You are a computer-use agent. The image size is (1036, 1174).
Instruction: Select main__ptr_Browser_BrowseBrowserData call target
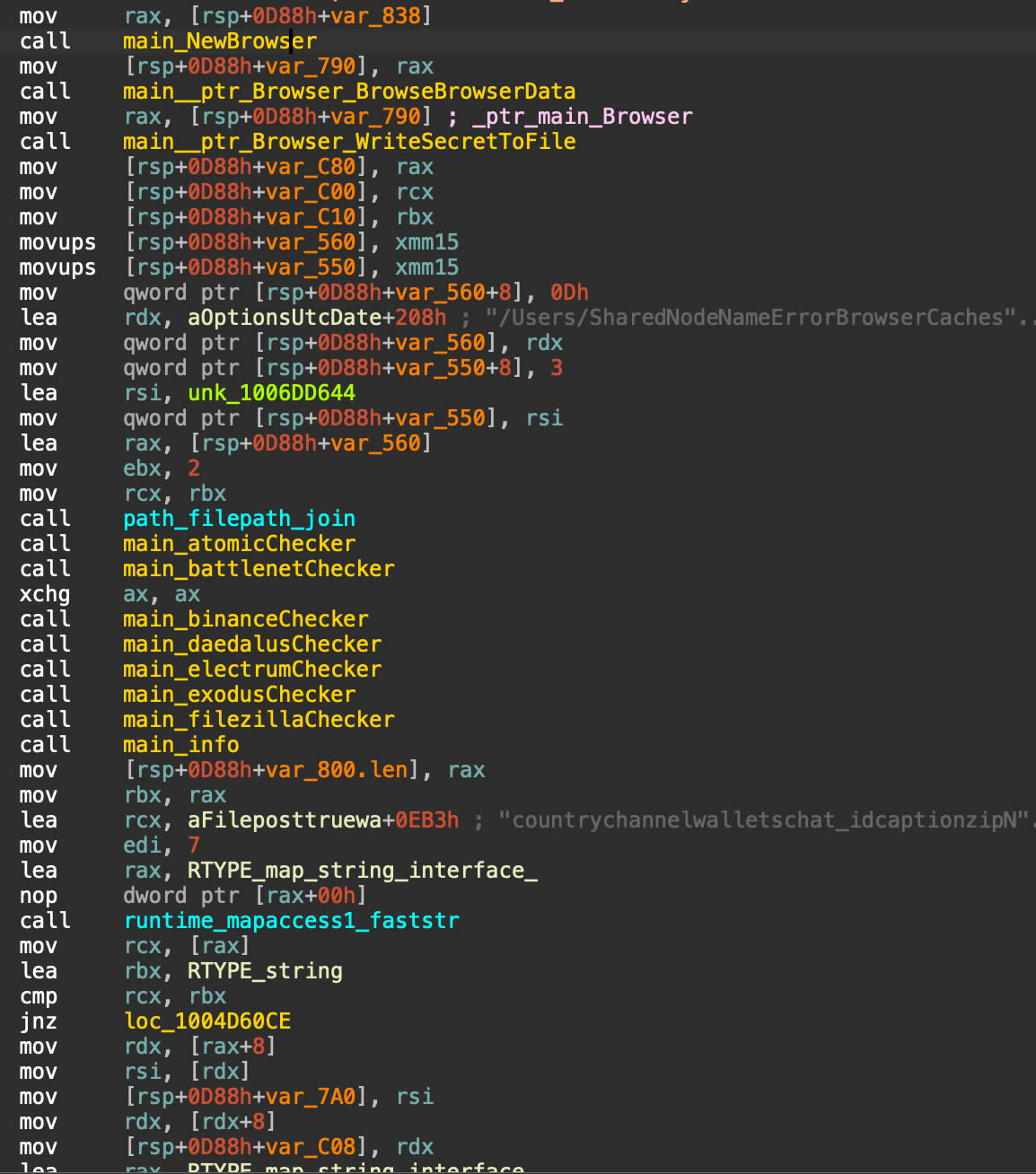click(348, 92)
